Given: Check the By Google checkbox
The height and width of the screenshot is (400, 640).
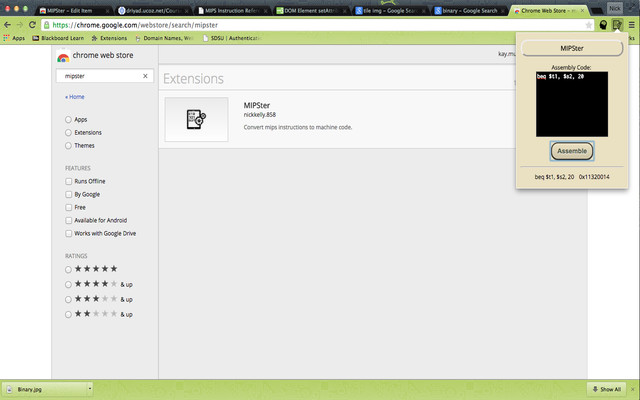Looking at the screenshot, I should click(69, 194).
